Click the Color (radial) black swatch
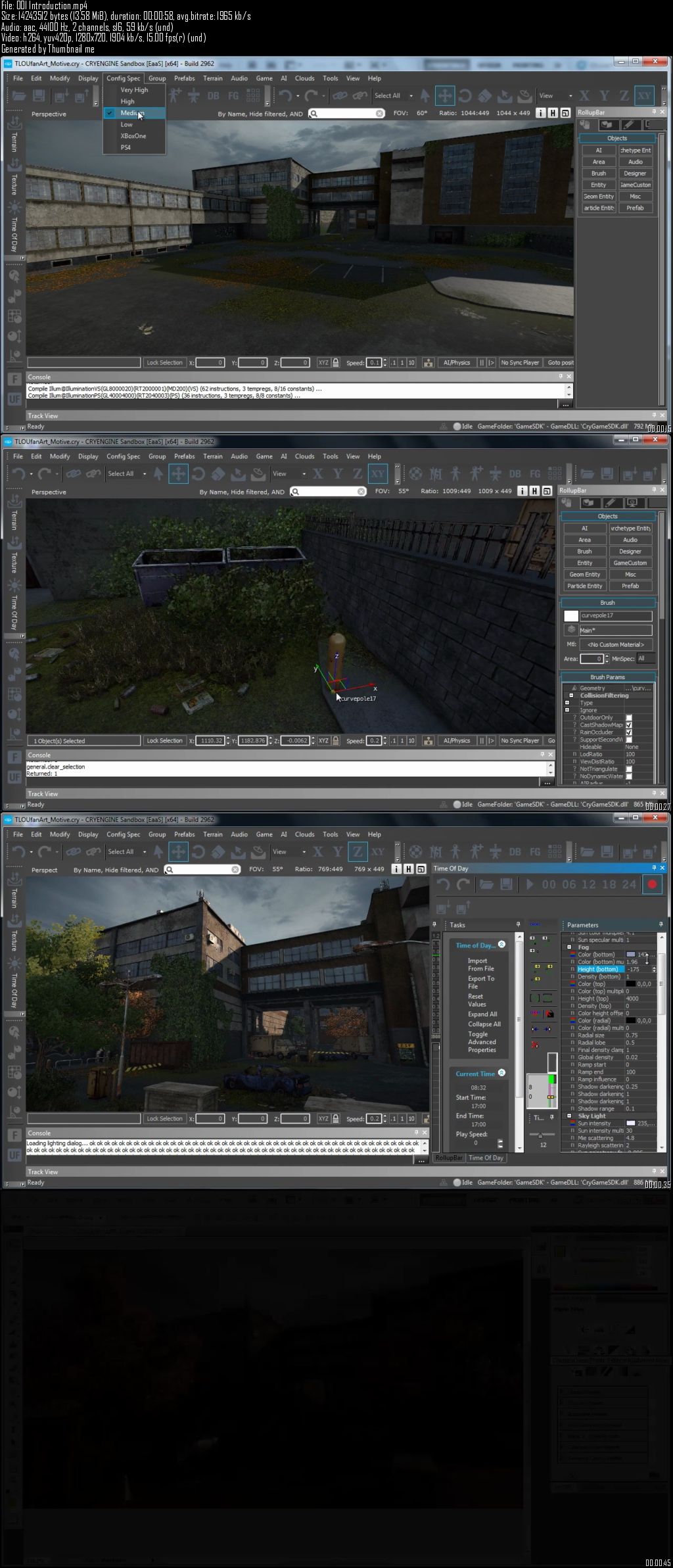 [x=631, y=1021]
